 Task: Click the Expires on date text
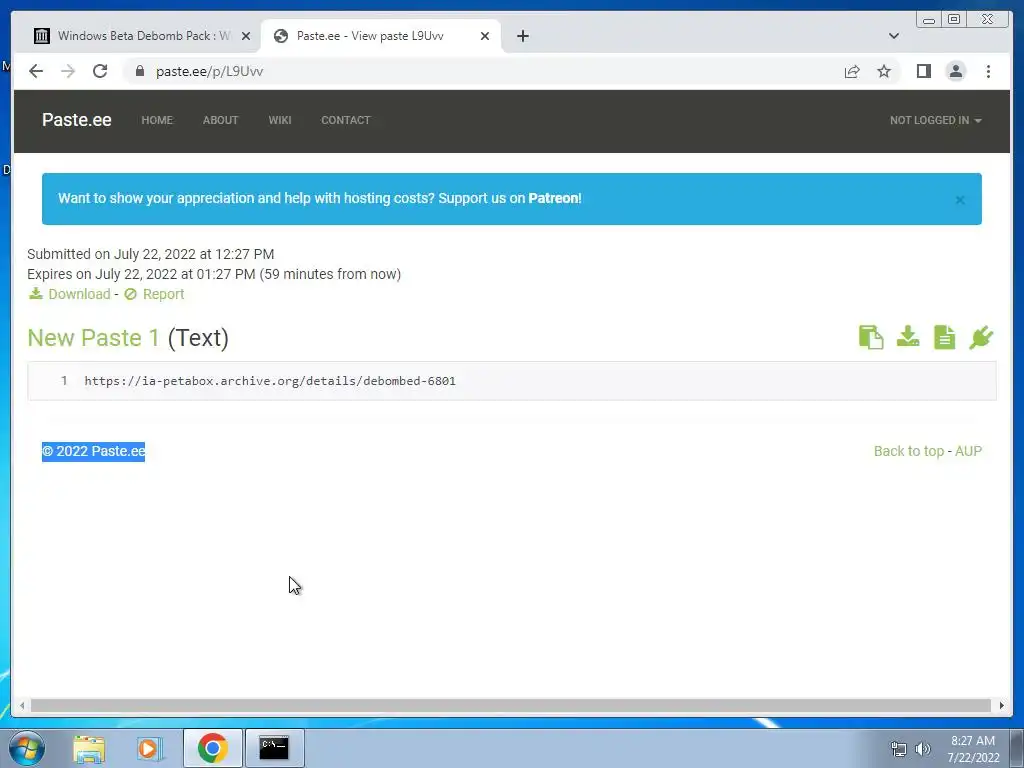(x=214, y=274)
